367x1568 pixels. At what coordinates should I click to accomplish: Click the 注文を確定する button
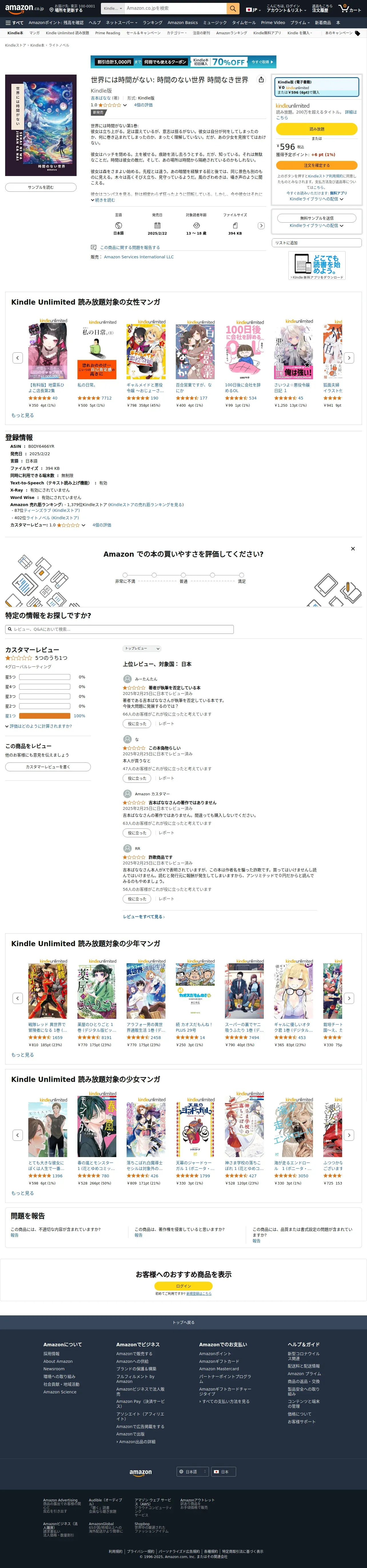pos(316,165)
